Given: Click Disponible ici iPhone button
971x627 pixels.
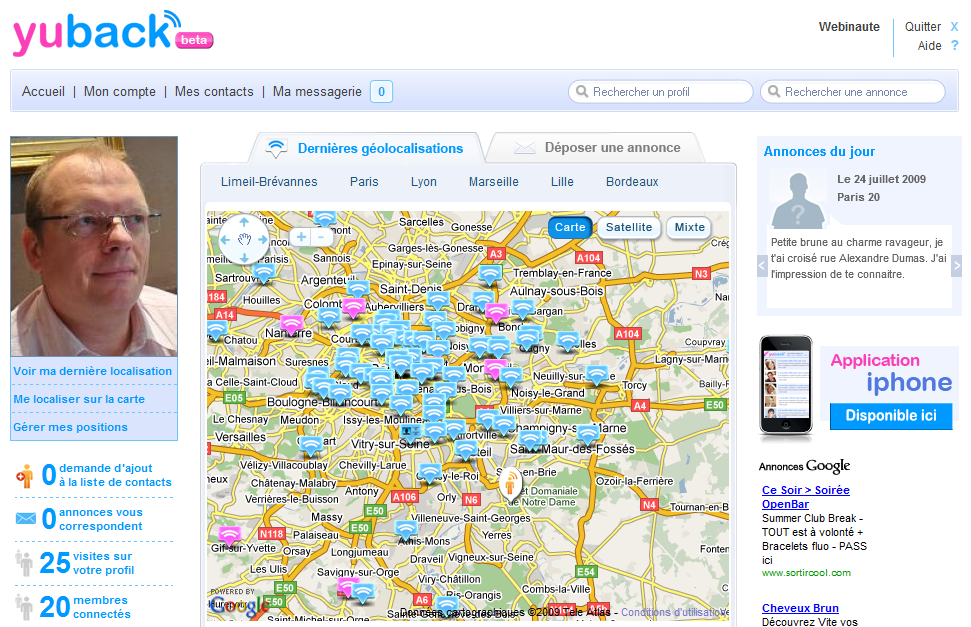Looking at the screenshot, I should click(891, 416).
